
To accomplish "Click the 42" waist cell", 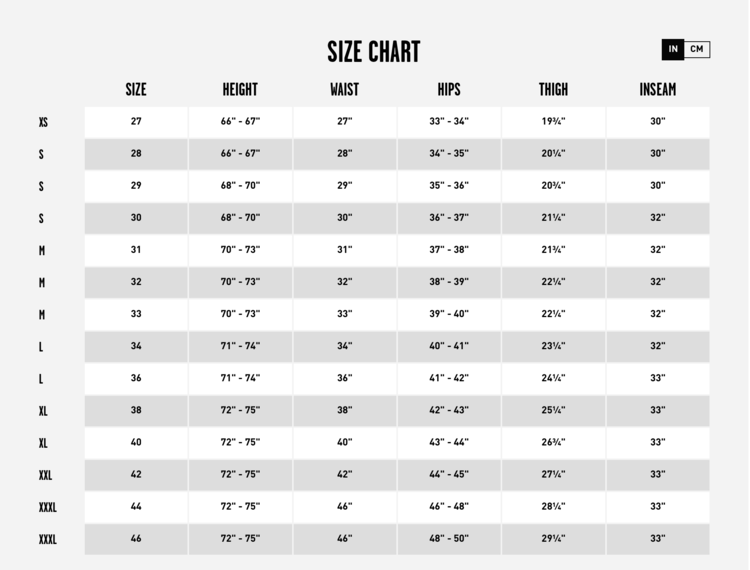I will pyautogui.click(x=344, y=474).
